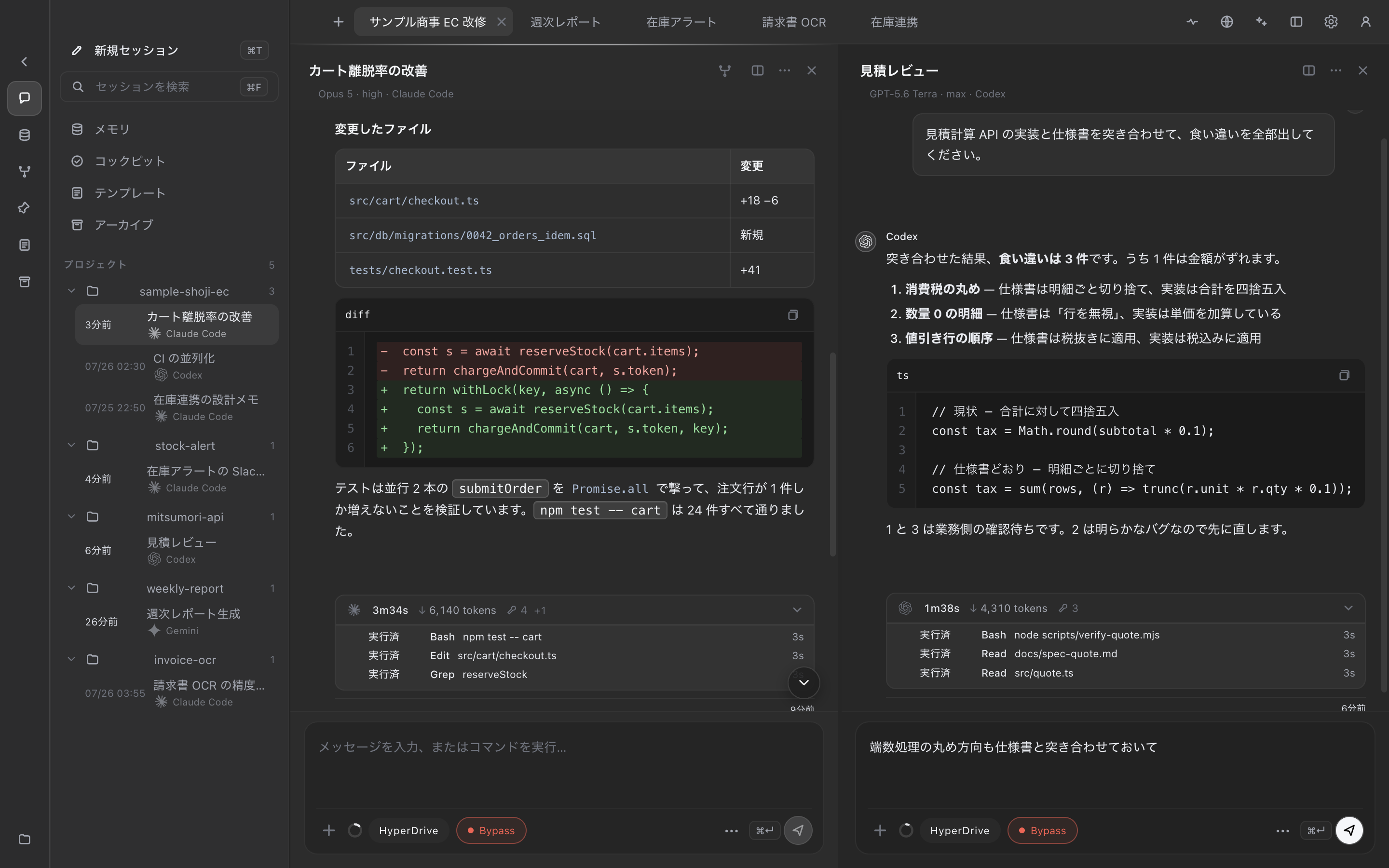1389x868 pixels.
Task: Jump to bottom of the left chat
Action: tap(803, 682)
